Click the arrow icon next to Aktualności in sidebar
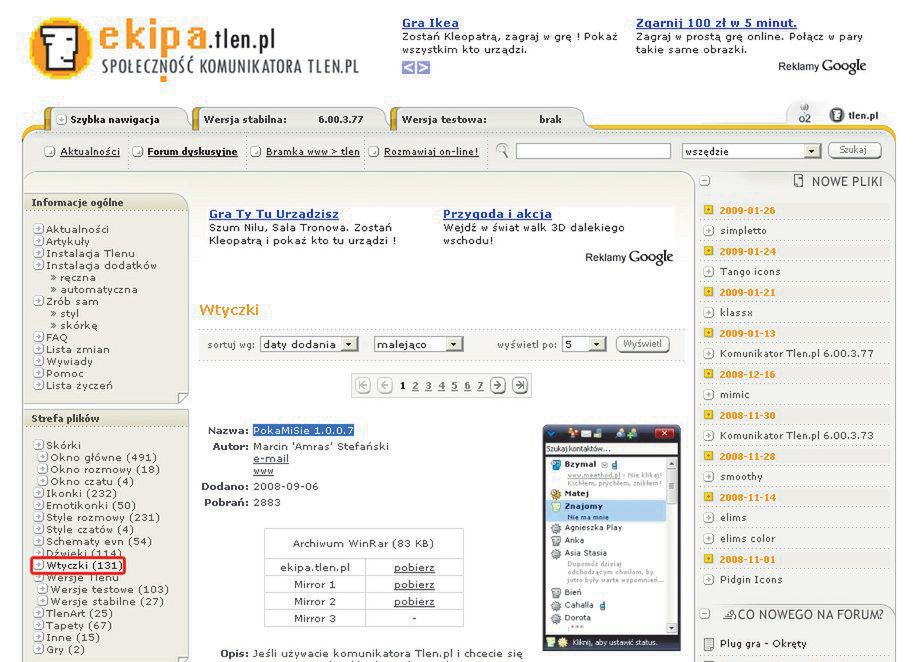Image resolution: width=917 pixels, height=662 pixels. click(39, 229)
